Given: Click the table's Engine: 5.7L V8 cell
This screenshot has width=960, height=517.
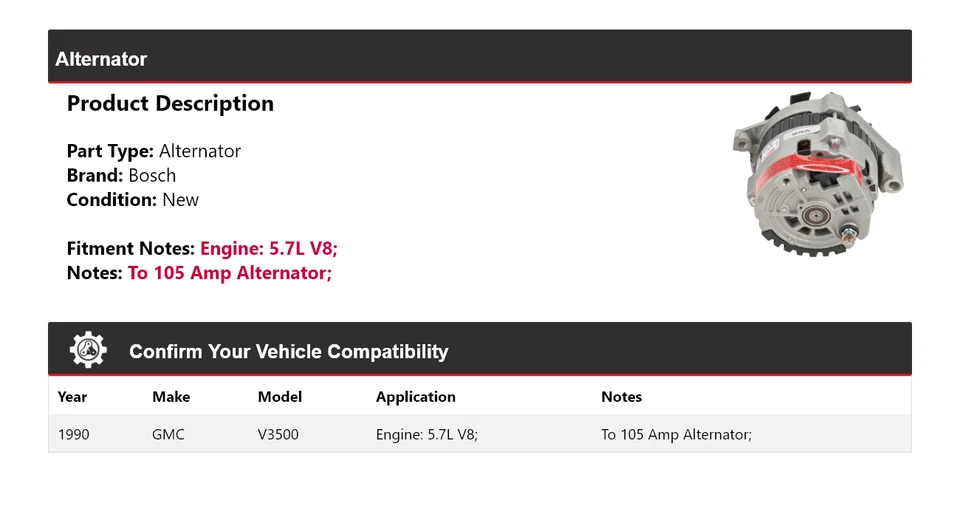Looking at the screenshot, I should click(x=427, y=435).
